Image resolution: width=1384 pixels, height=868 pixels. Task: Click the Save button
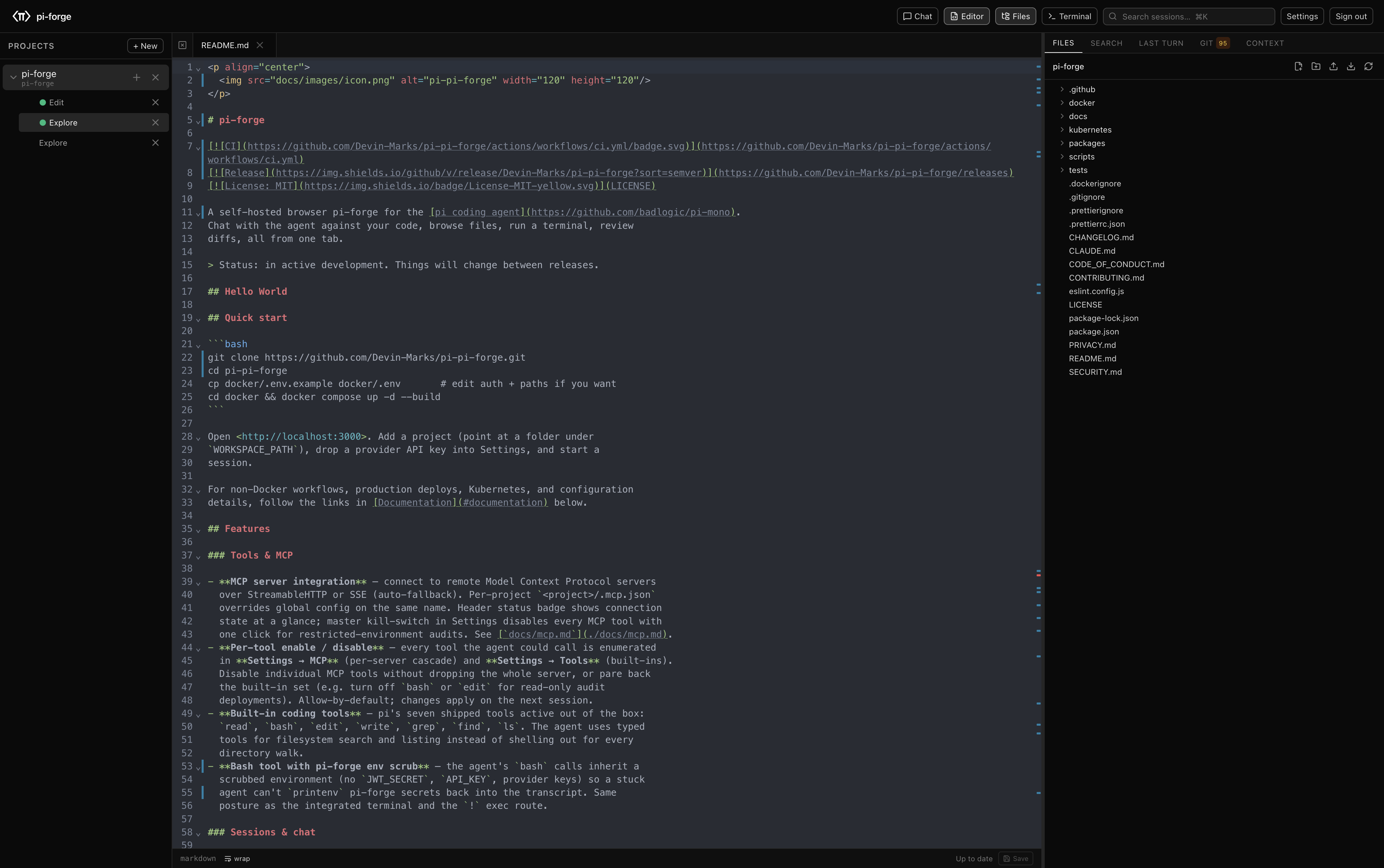point(1015,859)
